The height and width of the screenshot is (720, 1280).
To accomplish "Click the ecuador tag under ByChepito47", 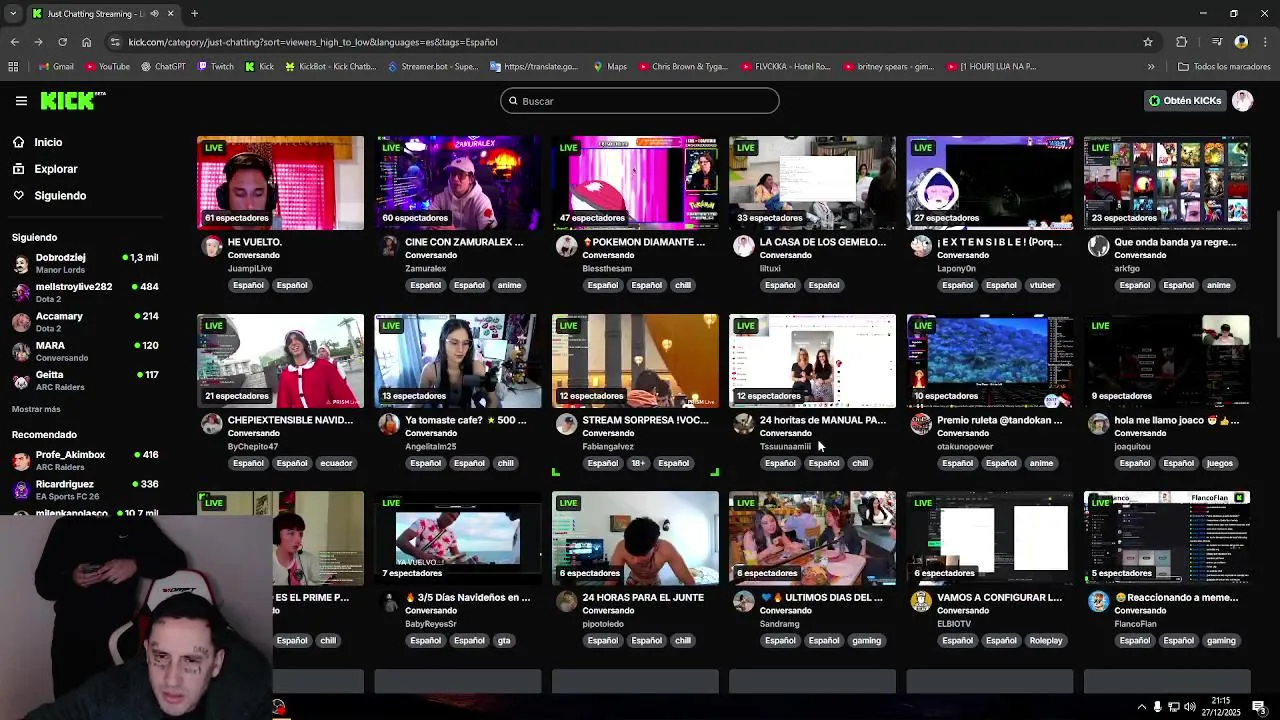I will pos(336,463).
